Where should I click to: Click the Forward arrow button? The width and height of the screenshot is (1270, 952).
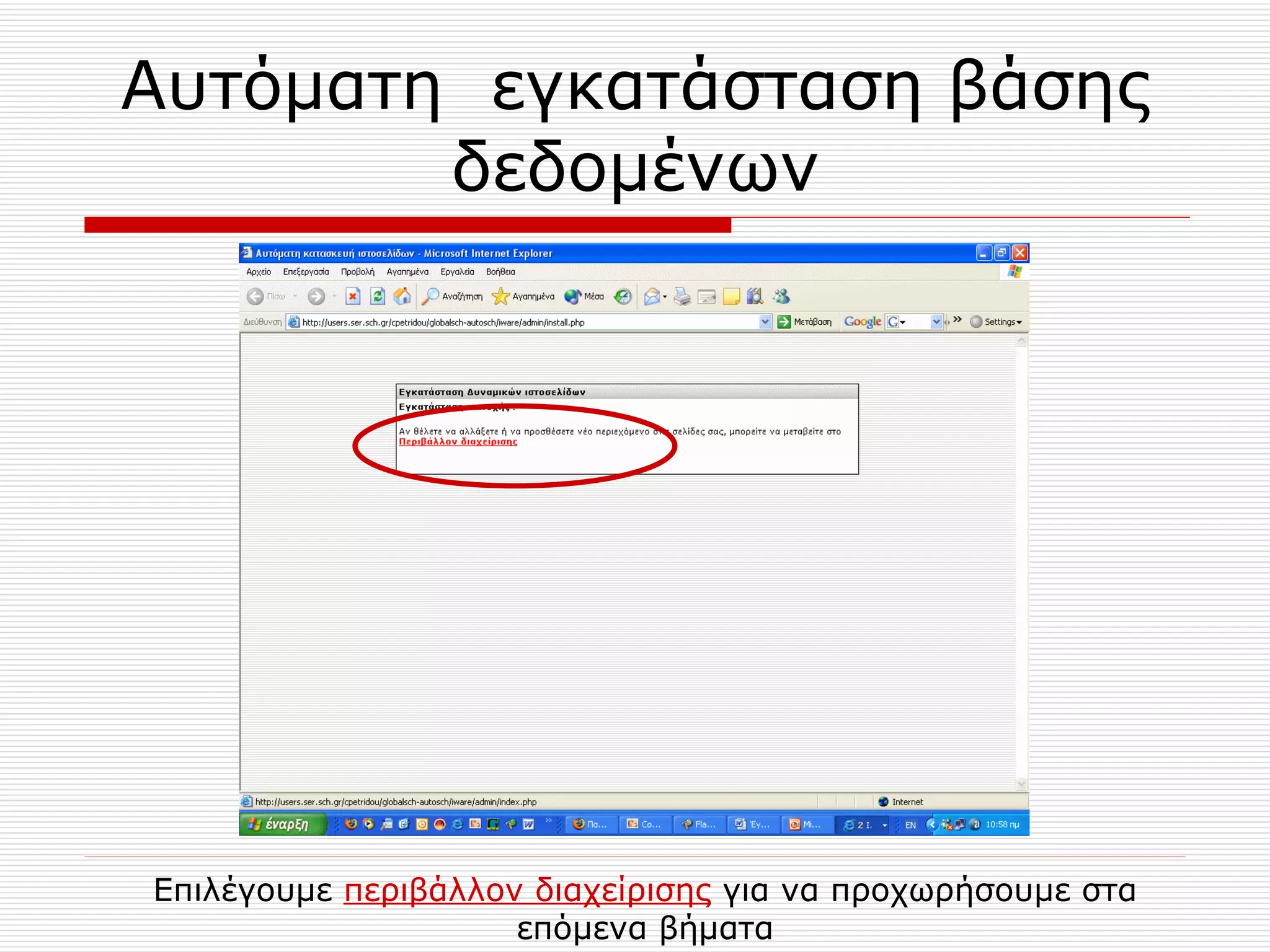click(316, 297)
